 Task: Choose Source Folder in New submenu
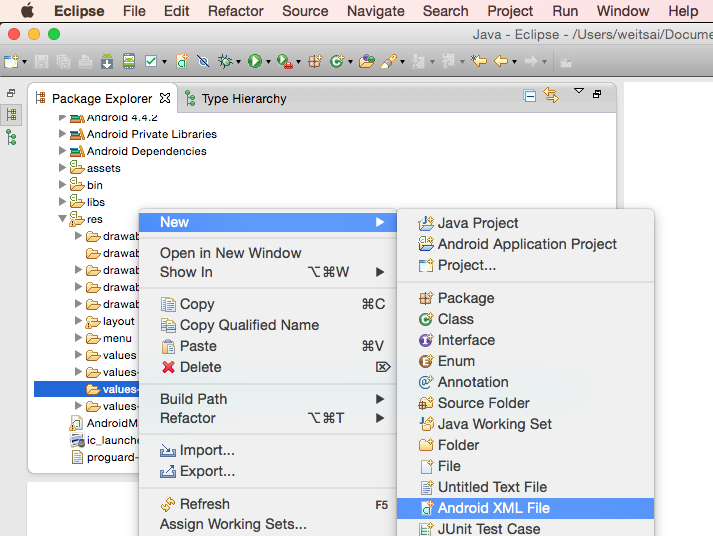pyautogui.click(x=525, y=403)
